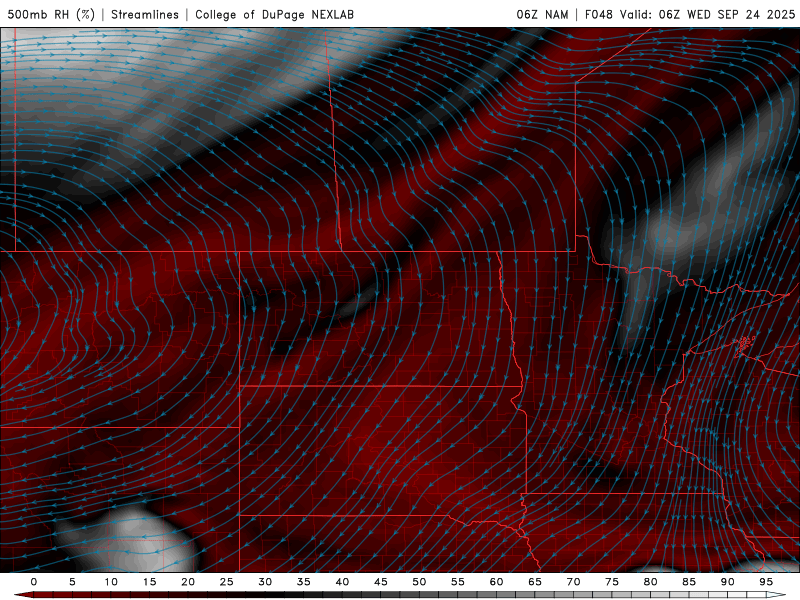This screenshot has width=800, height=600.
Task: Click the 55 value on the color scale
Action: [457, 582]
